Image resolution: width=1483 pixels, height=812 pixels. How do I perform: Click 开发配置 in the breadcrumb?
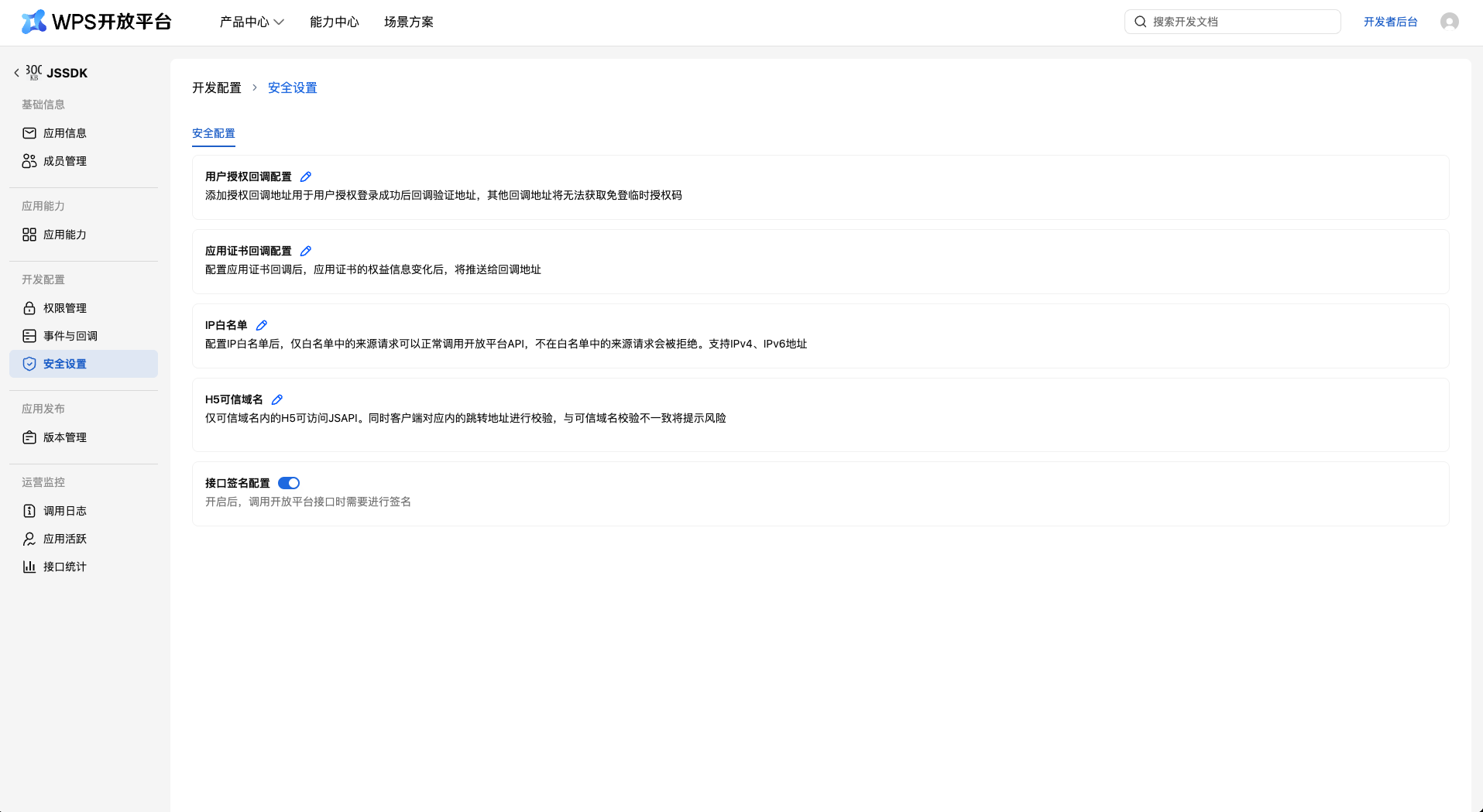click(217, 87)
